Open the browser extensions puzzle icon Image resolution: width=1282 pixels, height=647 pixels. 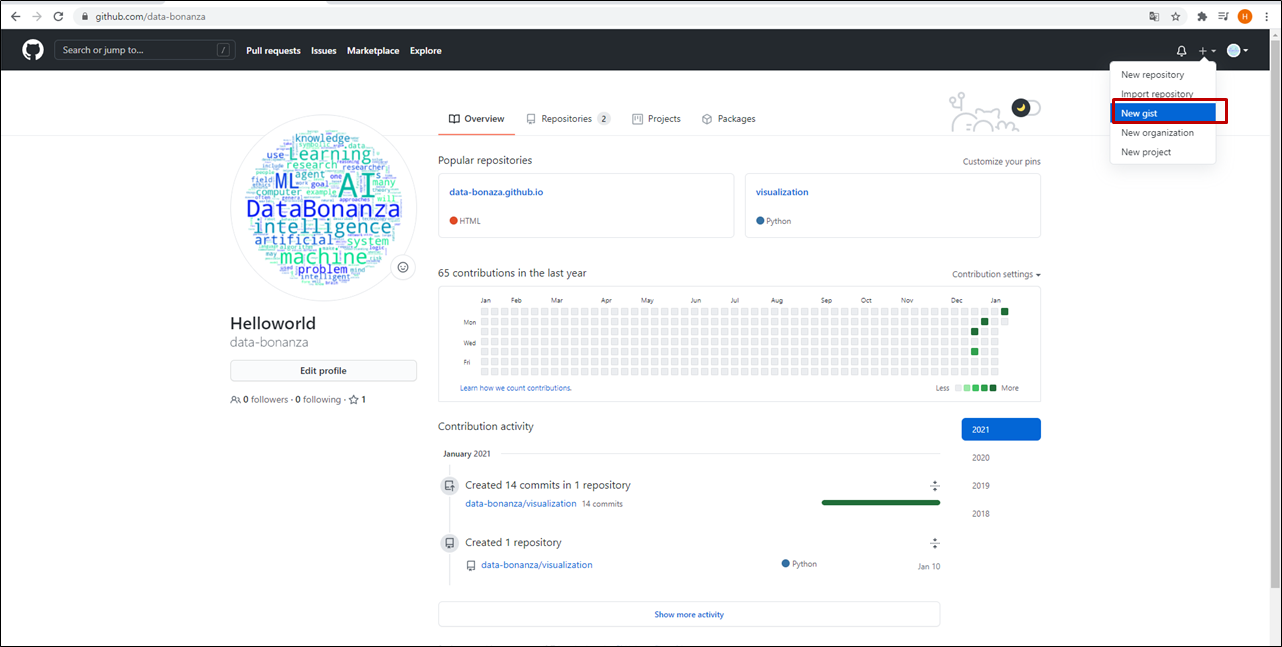pyautogui.click(x=1202, y=16)
